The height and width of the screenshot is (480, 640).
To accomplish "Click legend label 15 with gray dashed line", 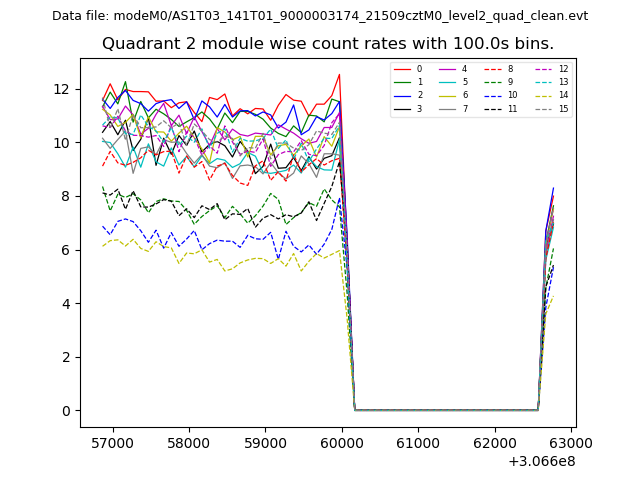I will pyautogui.click(x=563, y=108).
